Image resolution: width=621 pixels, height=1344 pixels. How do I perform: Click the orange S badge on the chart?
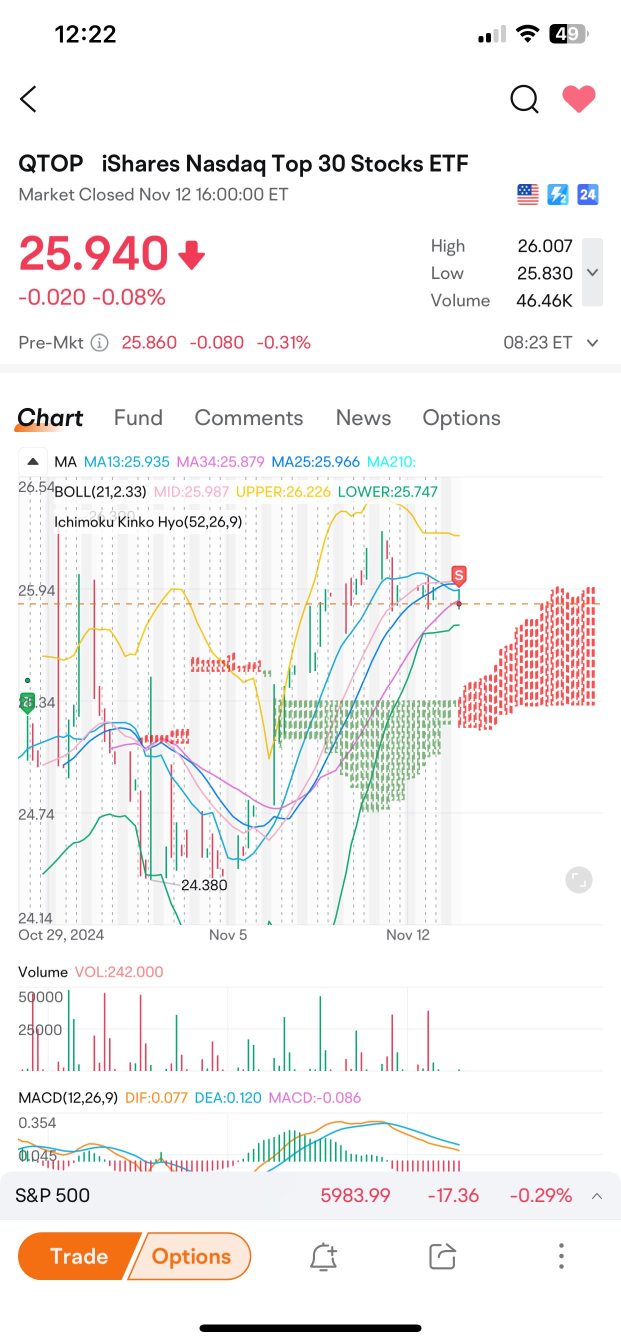click(457, 575)
